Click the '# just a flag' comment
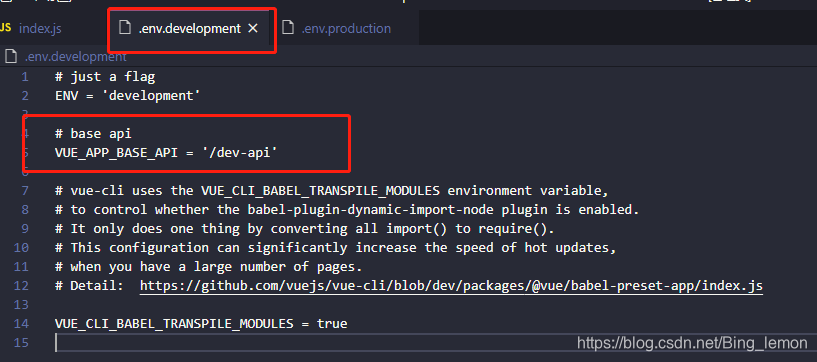The image size is (817, 362). (x=105, y=77)
